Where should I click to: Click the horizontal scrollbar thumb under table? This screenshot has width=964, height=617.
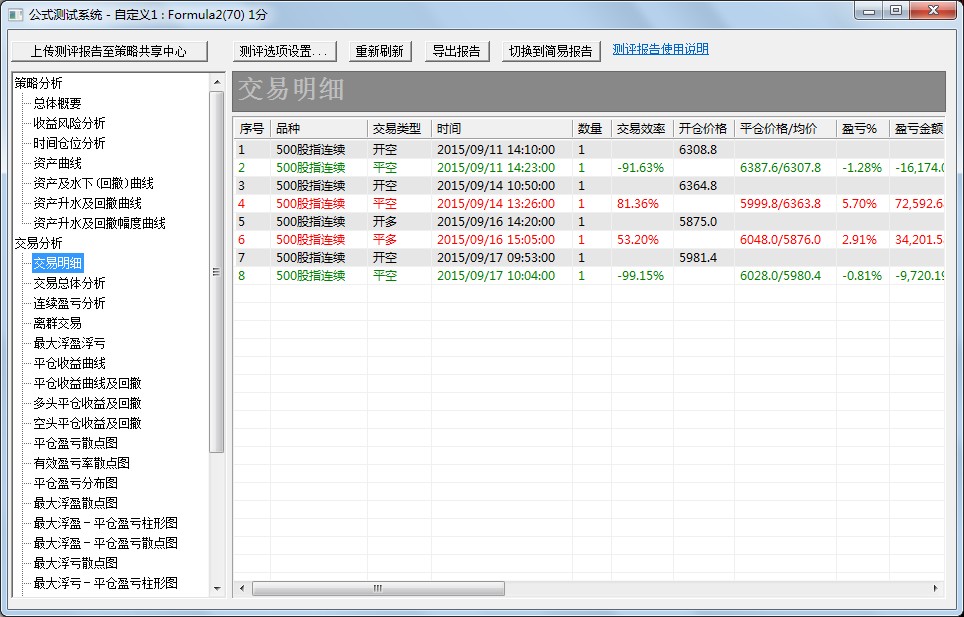(x=380, y=589)
